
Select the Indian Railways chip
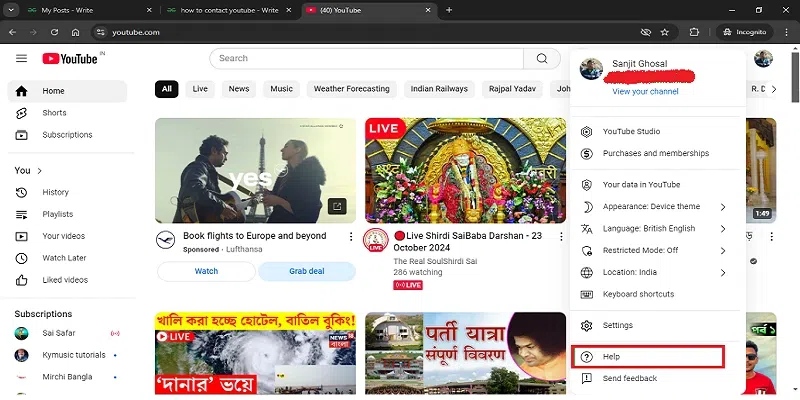pos(439,89)
